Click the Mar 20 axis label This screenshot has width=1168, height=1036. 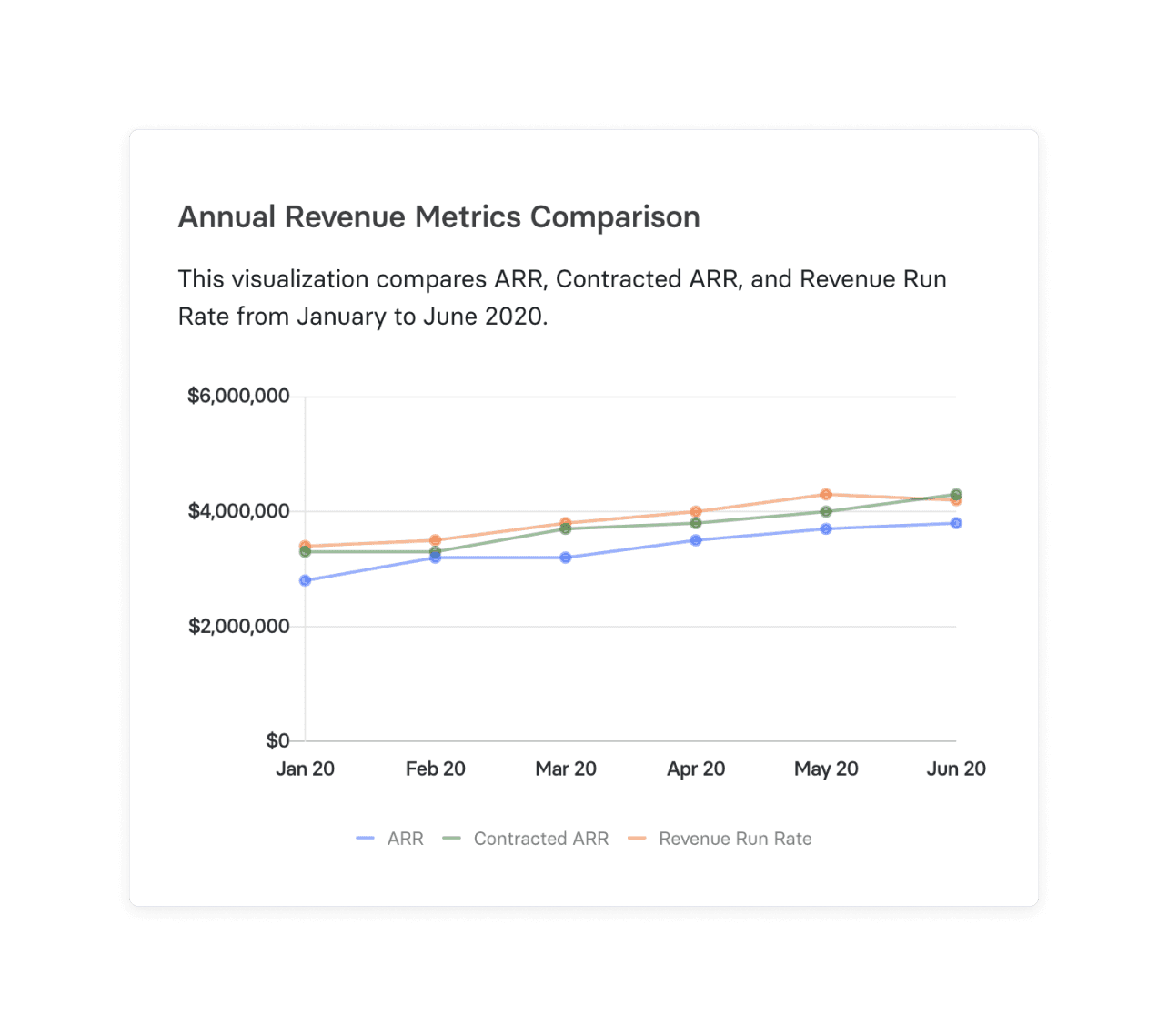click(x=566, y=769)
